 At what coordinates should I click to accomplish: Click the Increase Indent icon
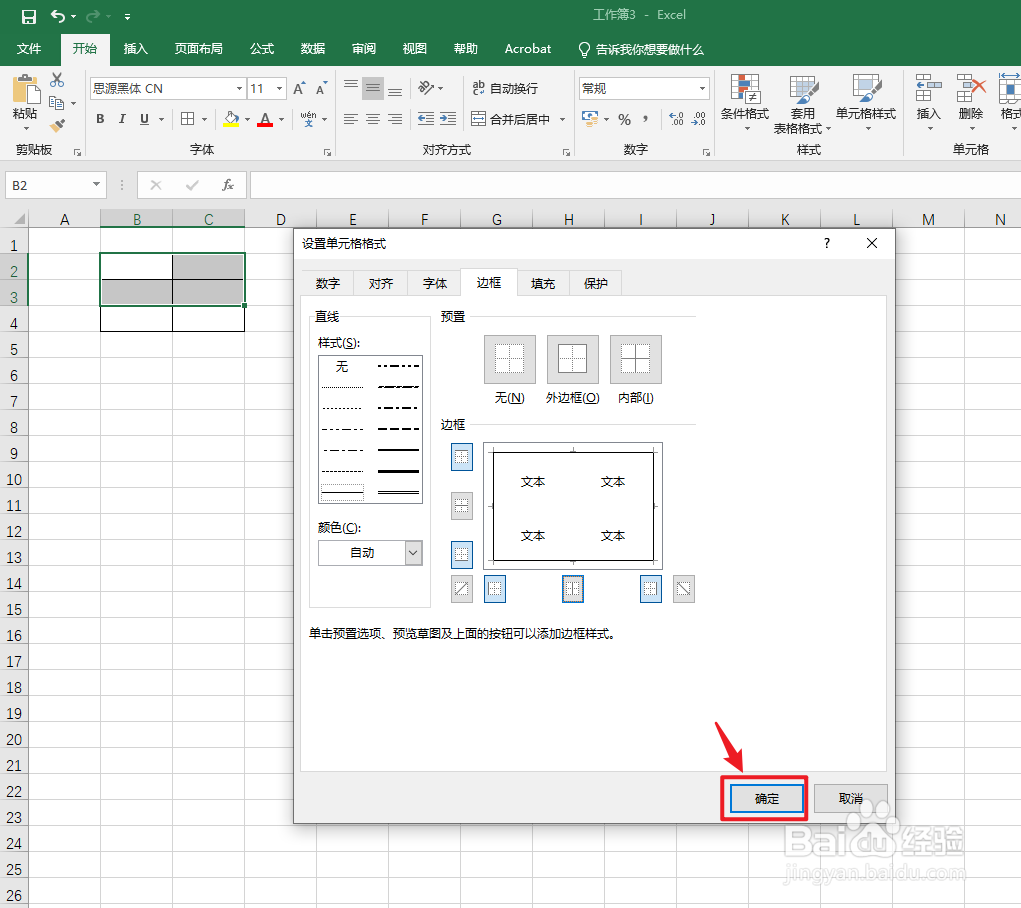[448, 119]
